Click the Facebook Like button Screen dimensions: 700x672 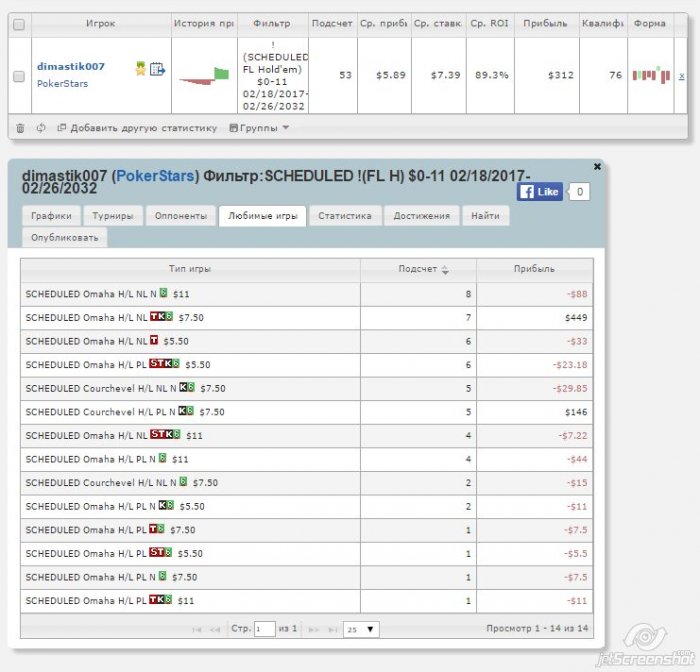pyautogui.click(x=540, y=191)
